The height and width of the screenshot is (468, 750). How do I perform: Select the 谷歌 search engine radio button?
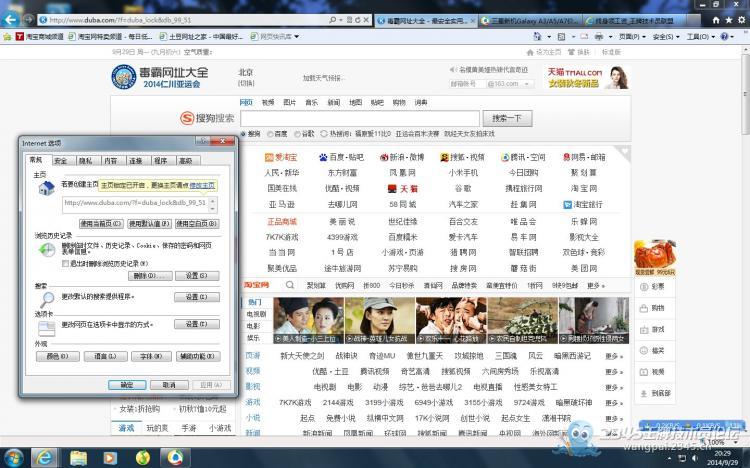click(x=298, y=133)
